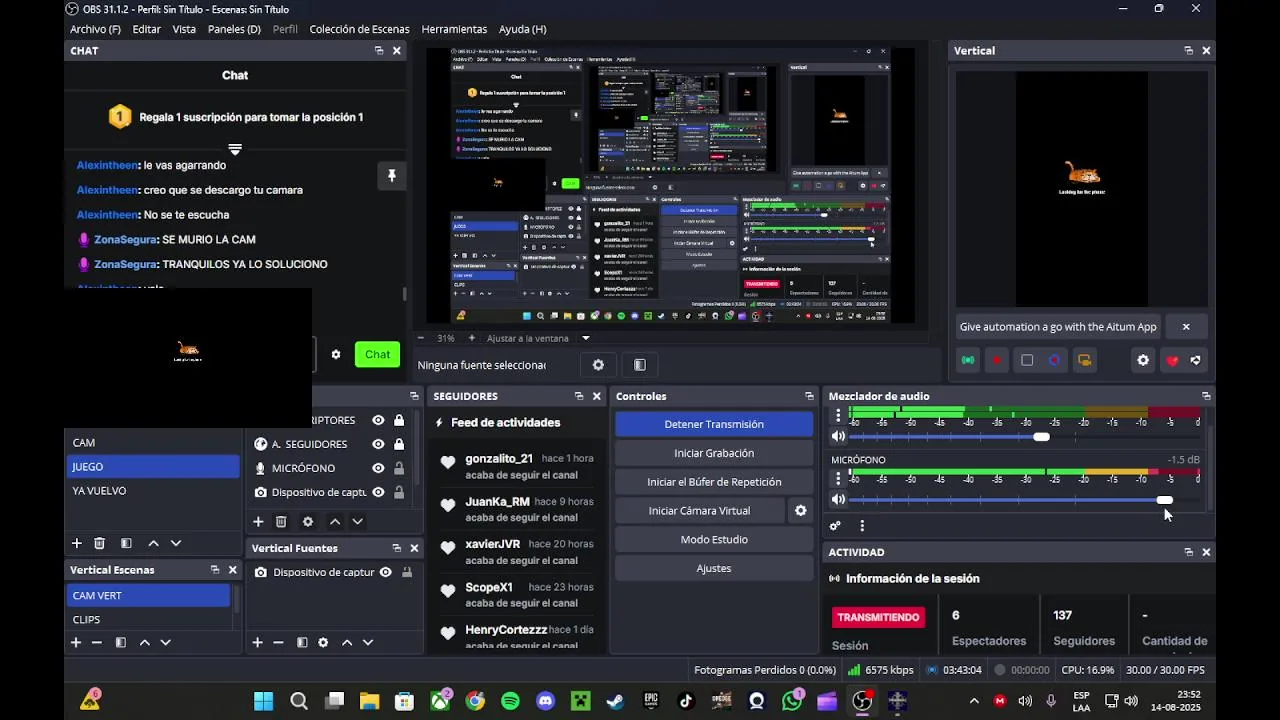Screen dimensions: 1280x720
Task: Open Virtual Camera settings gear icon
Action: pyautogui.click(x=800, y=510)
